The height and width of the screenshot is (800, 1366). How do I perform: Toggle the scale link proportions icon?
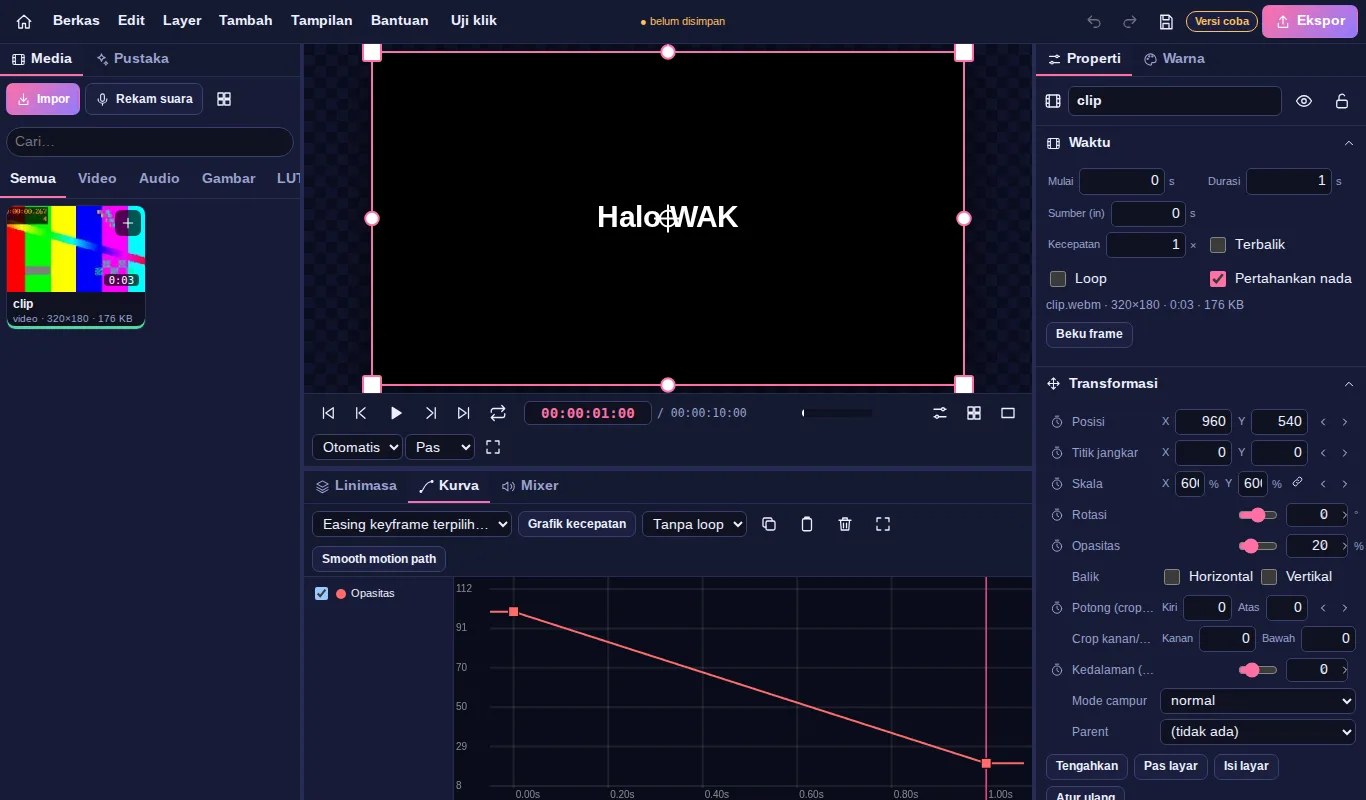point(1298,483)
